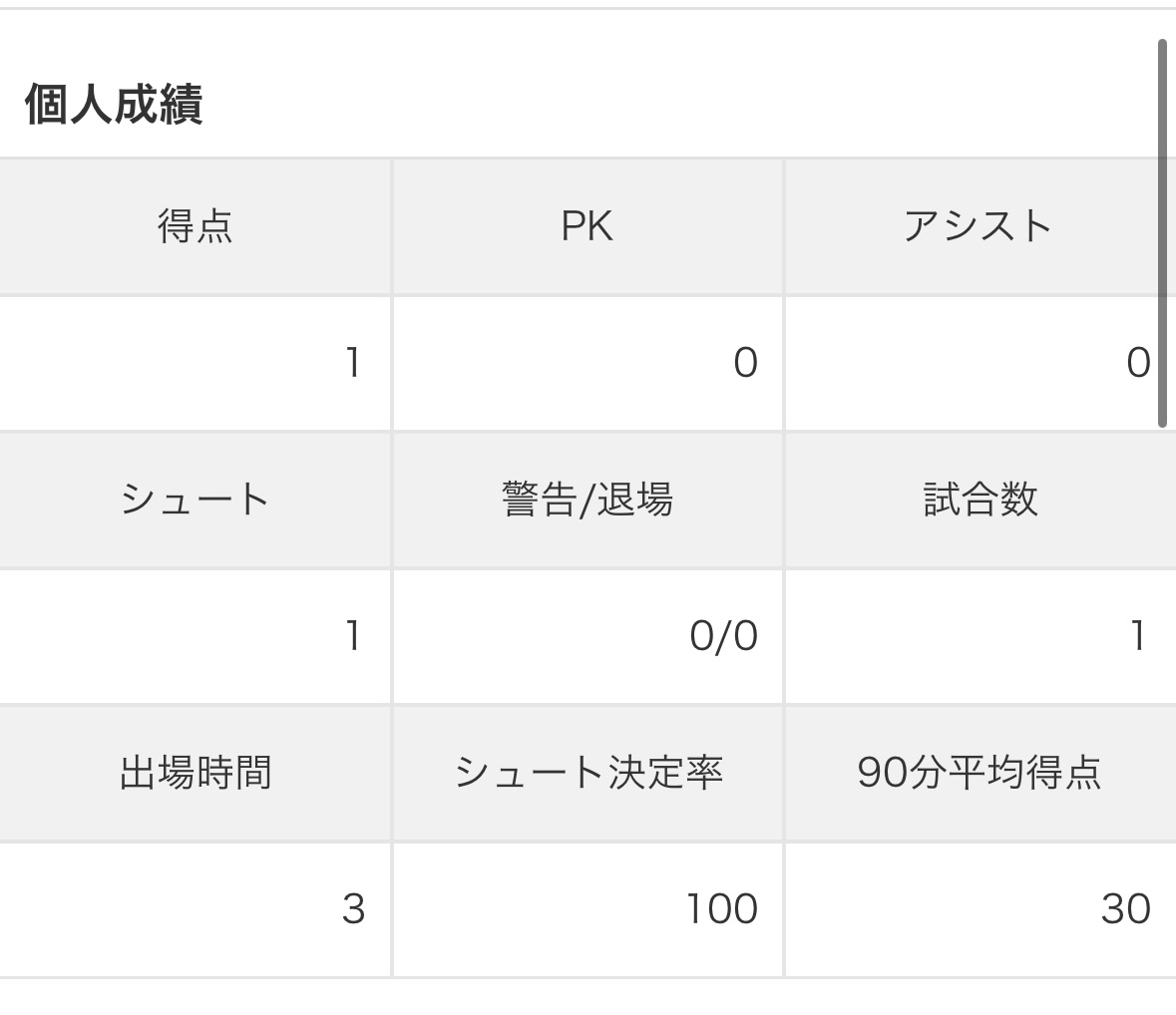Tap the value 1 under シュート
This screenshot has width=1176, height=1015.
[x=352, y=636]
